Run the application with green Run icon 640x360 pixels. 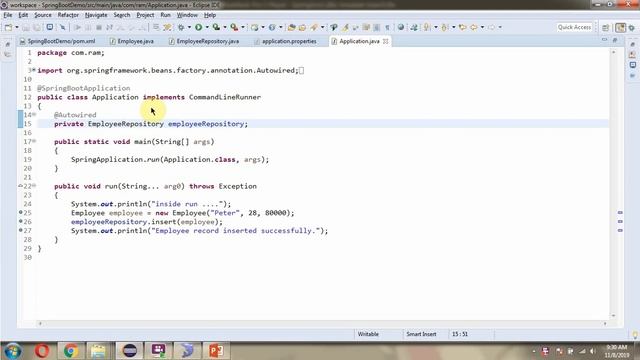coord(198,27)
